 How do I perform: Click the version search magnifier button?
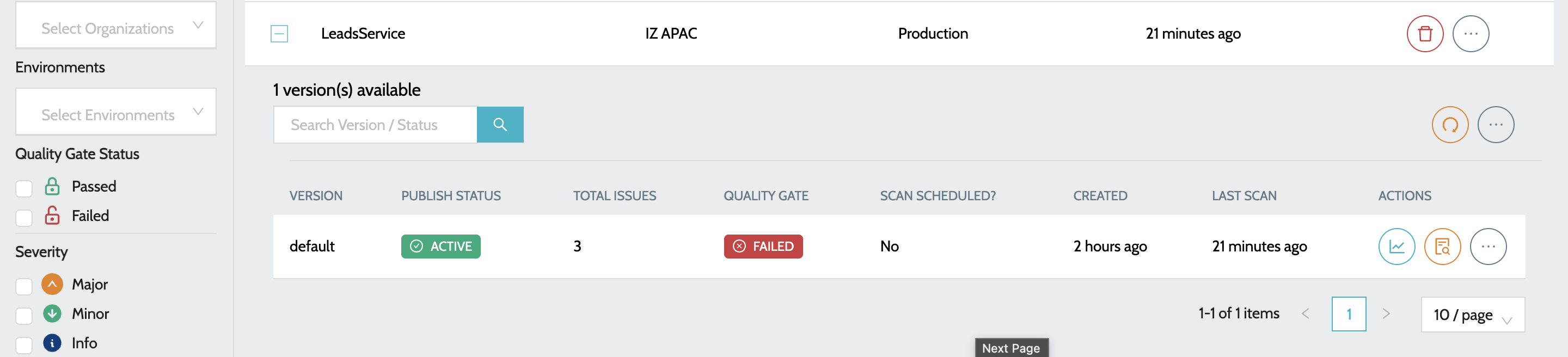(500, 125)
